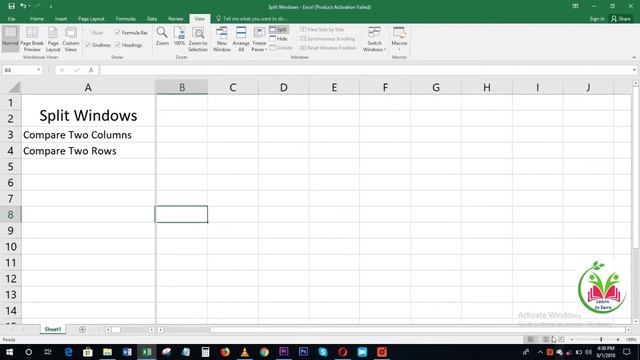Open the File tab
This screenshot has height=360, width=640.
[11, 19]
